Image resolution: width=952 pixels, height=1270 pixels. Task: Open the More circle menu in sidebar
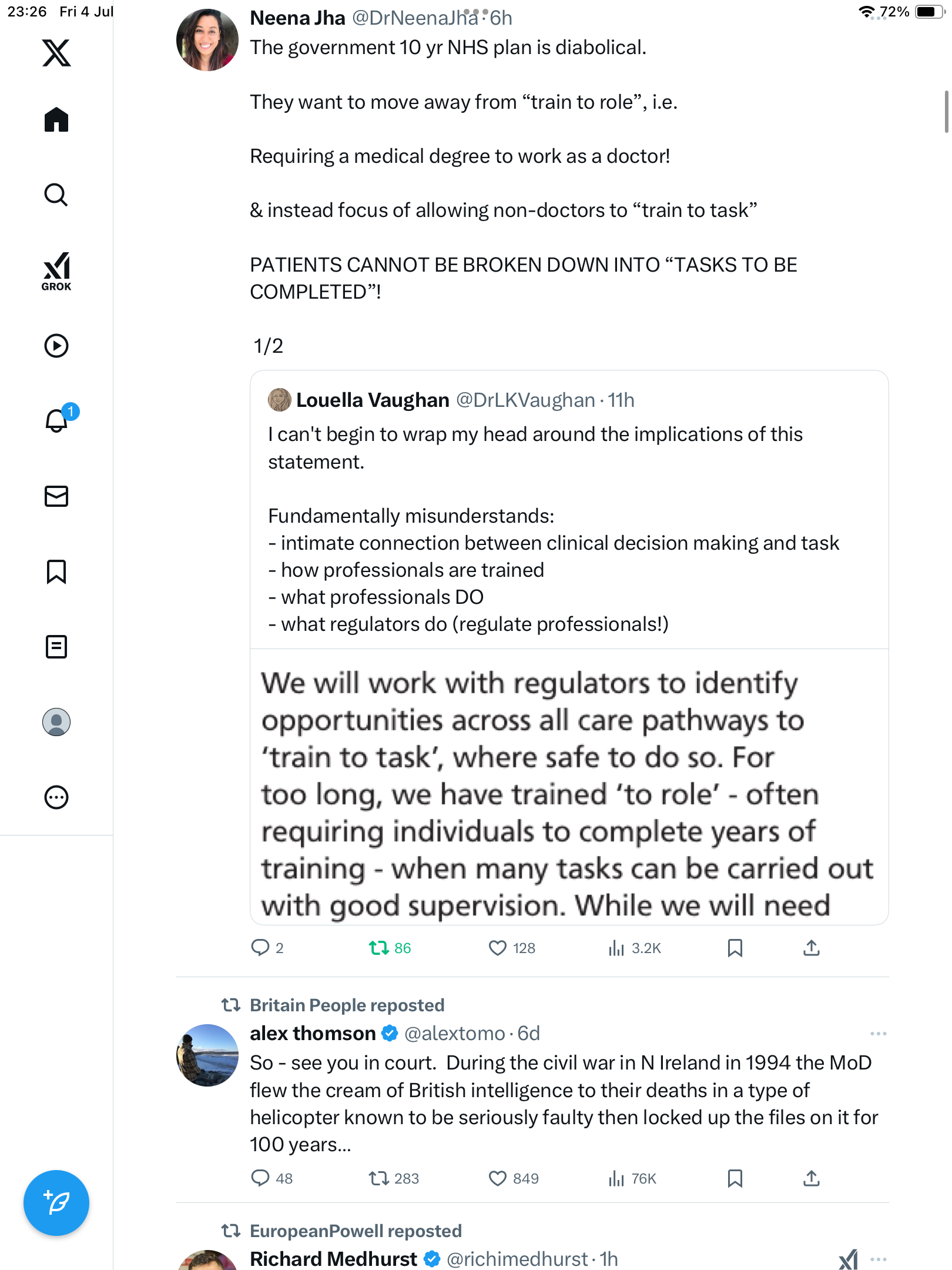coord(56,797)
